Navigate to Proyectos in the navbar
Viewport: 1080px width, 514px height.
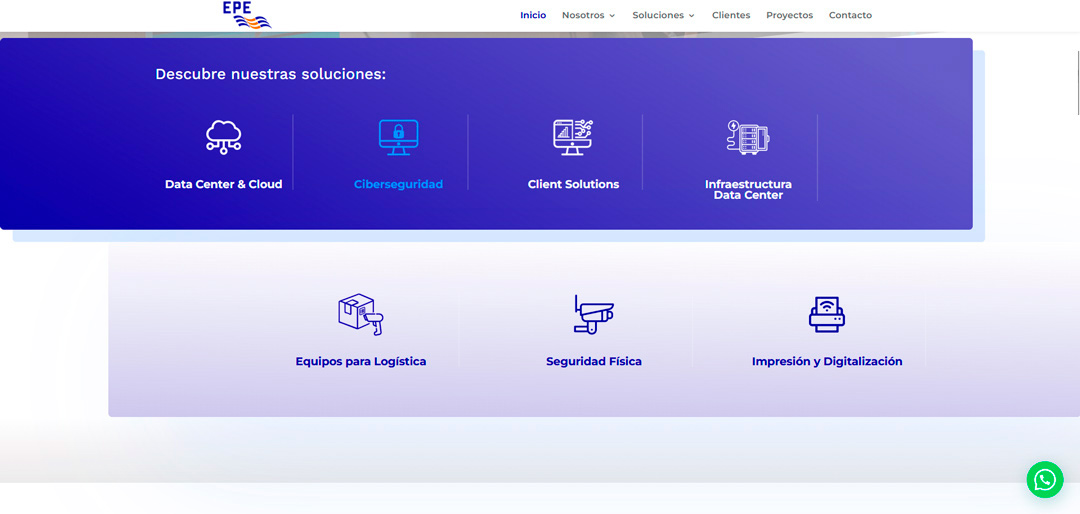pyautogui.click(x=789, y=15)
